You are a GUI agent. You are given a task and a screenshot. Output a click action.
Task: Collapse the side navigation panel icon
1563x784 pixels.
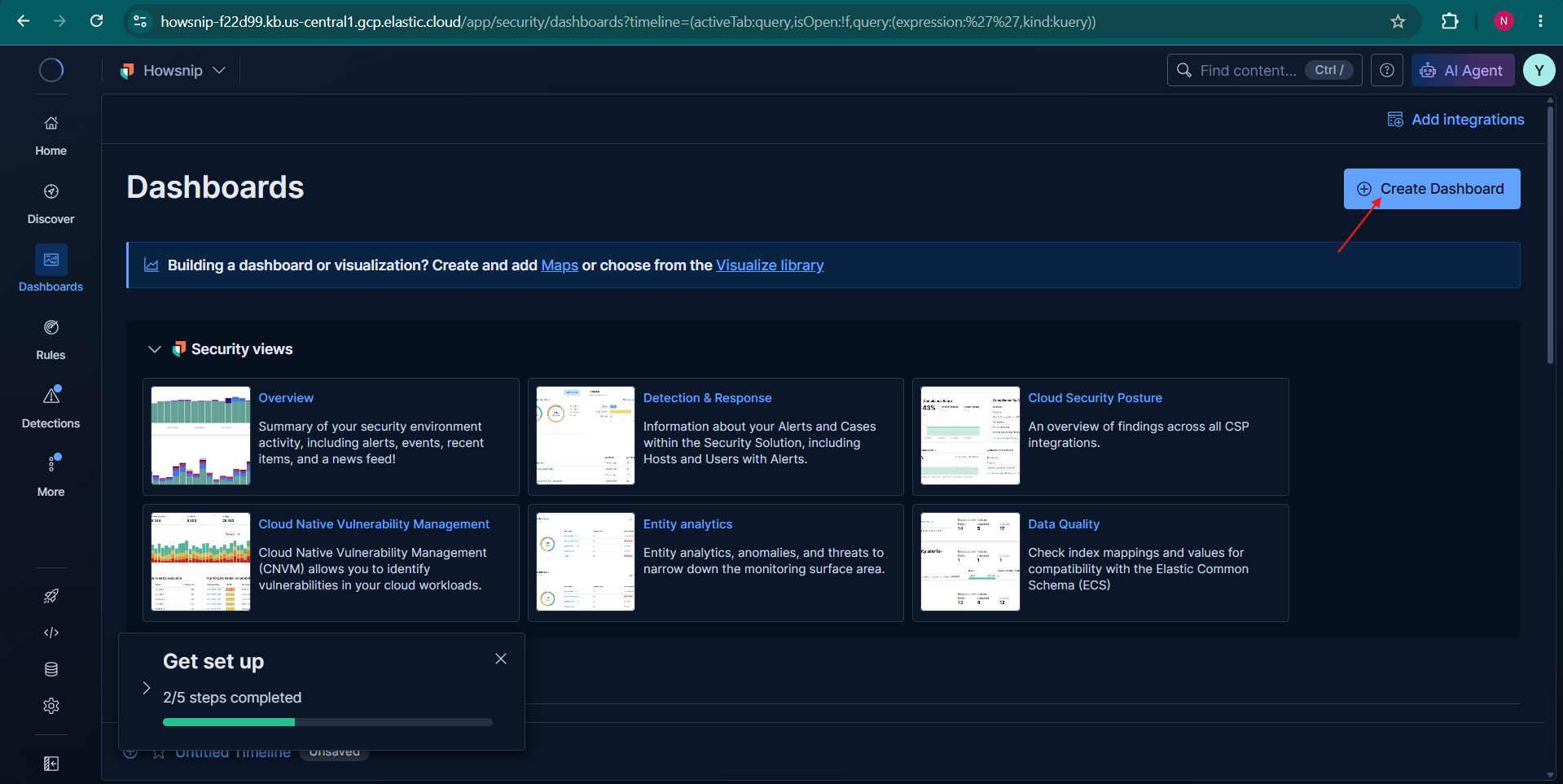point(51,764)
